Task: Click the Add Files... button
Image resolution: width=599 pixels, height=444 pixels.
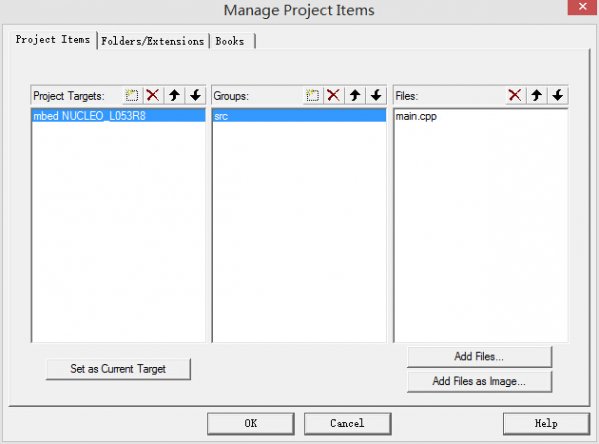Action: pyautogui.click(x=479, y=356)
